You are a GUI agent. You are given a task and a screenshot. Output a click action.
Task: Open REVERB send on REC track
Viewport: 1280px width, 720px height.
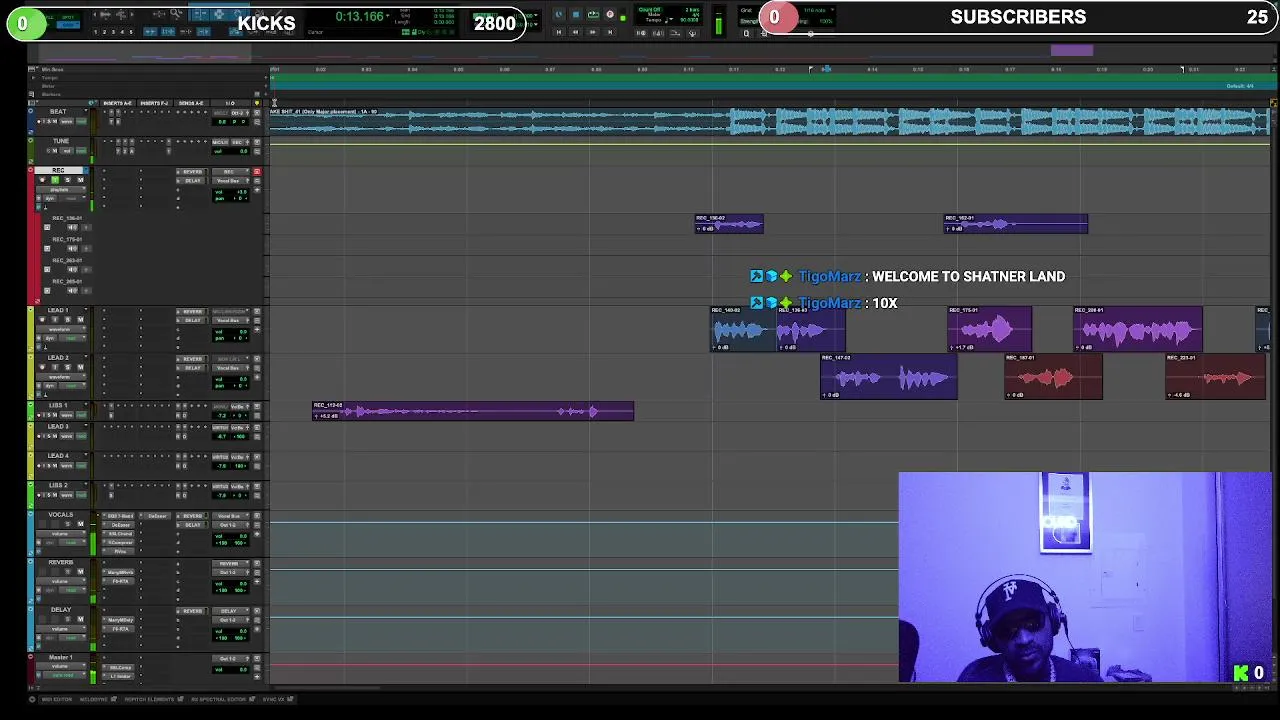(192, 172)
